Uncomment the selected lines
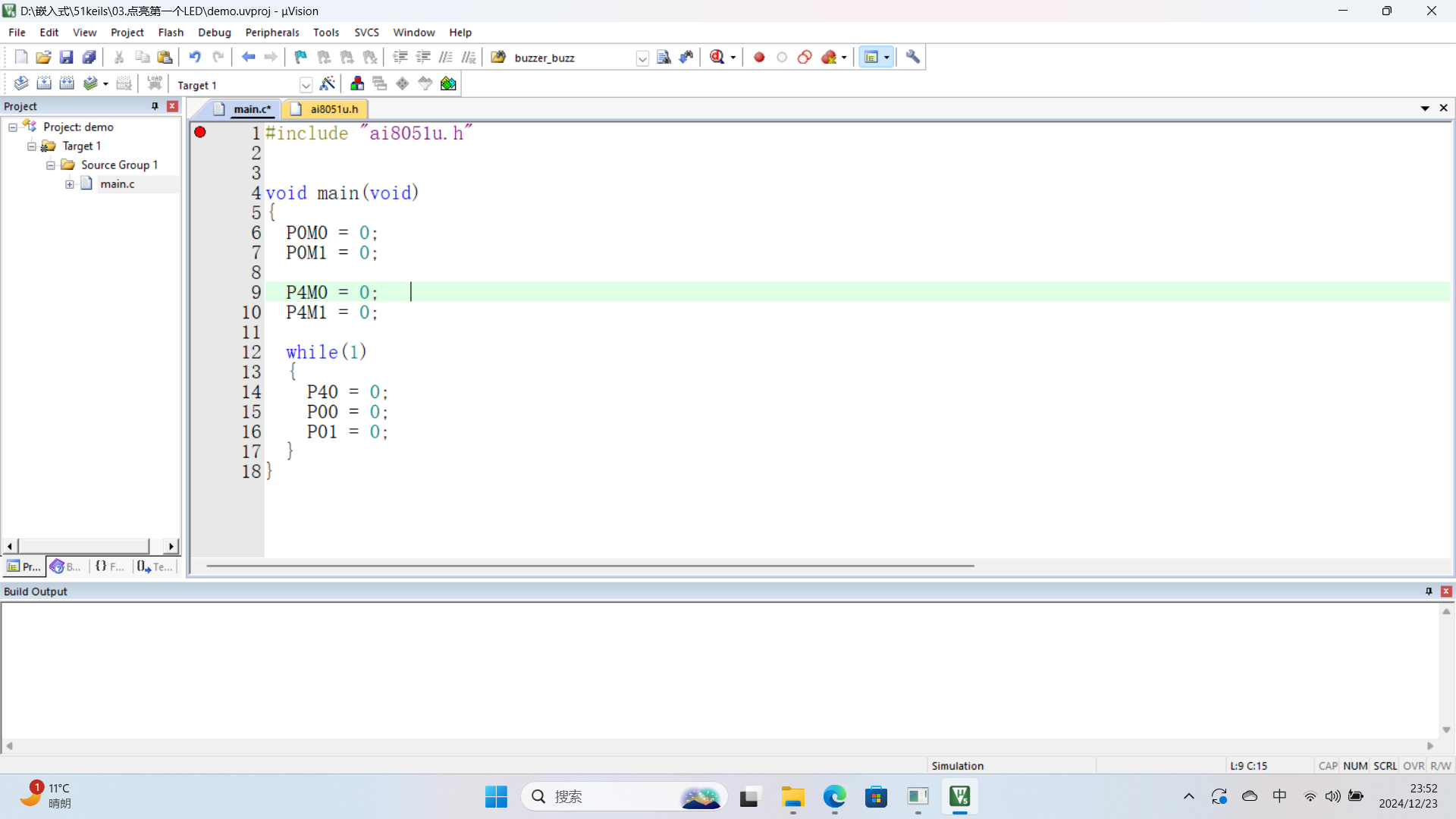Image resolution: width=1456 pixels, height=819 pixels. point(469,57)
